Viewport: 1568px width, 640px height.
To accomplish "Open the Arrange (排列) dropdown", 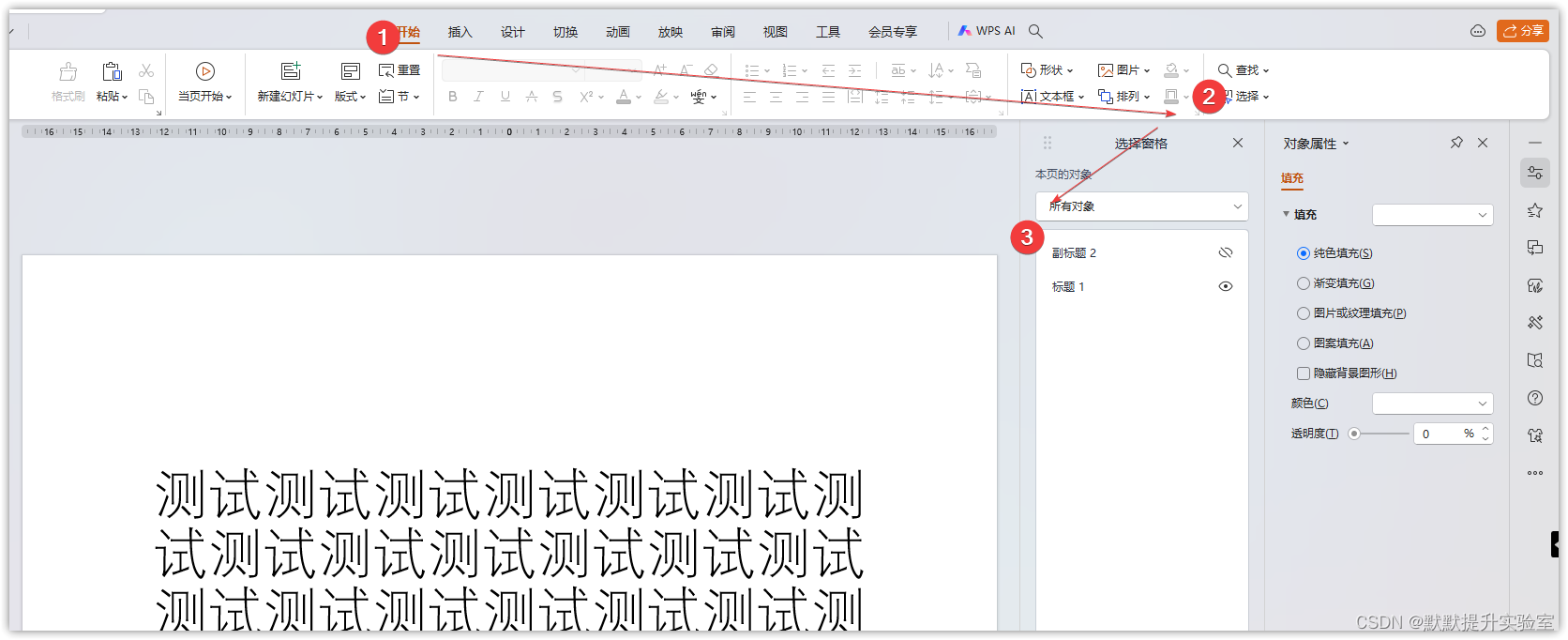I will [1123, 97].
